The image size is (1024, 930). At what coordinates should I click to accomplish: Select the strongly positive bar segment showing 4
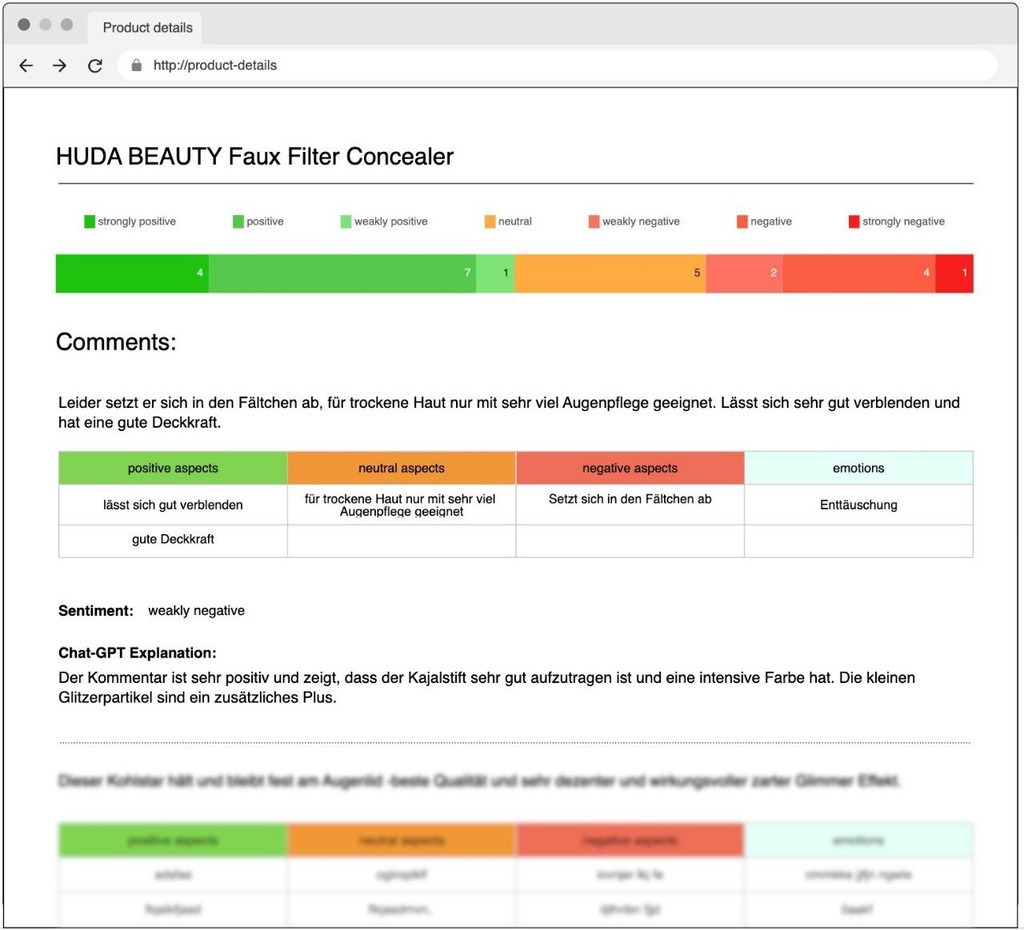pyautogui.click(x=132, y=273)
